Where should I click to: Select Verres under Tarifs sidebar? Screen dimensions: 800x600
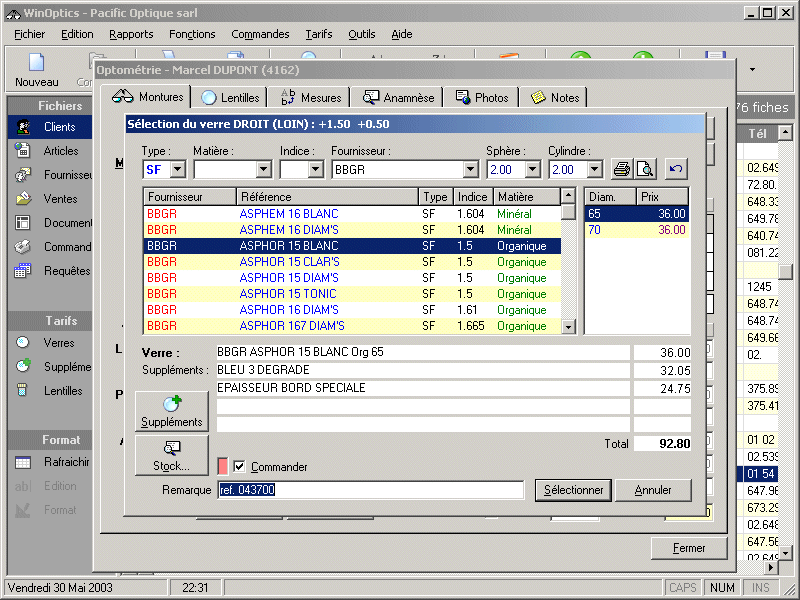click(58, 343)
